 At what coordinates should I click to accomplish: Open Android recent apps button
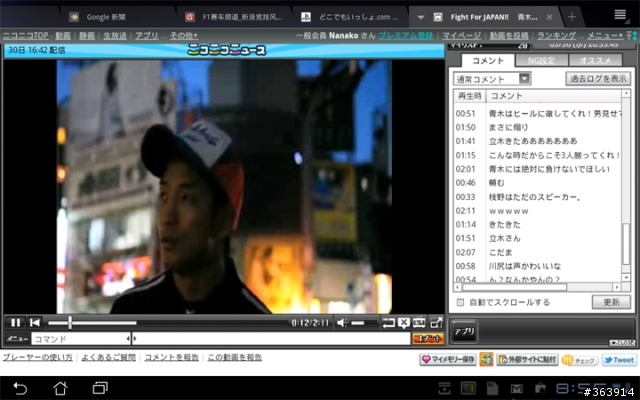[100, 388]
